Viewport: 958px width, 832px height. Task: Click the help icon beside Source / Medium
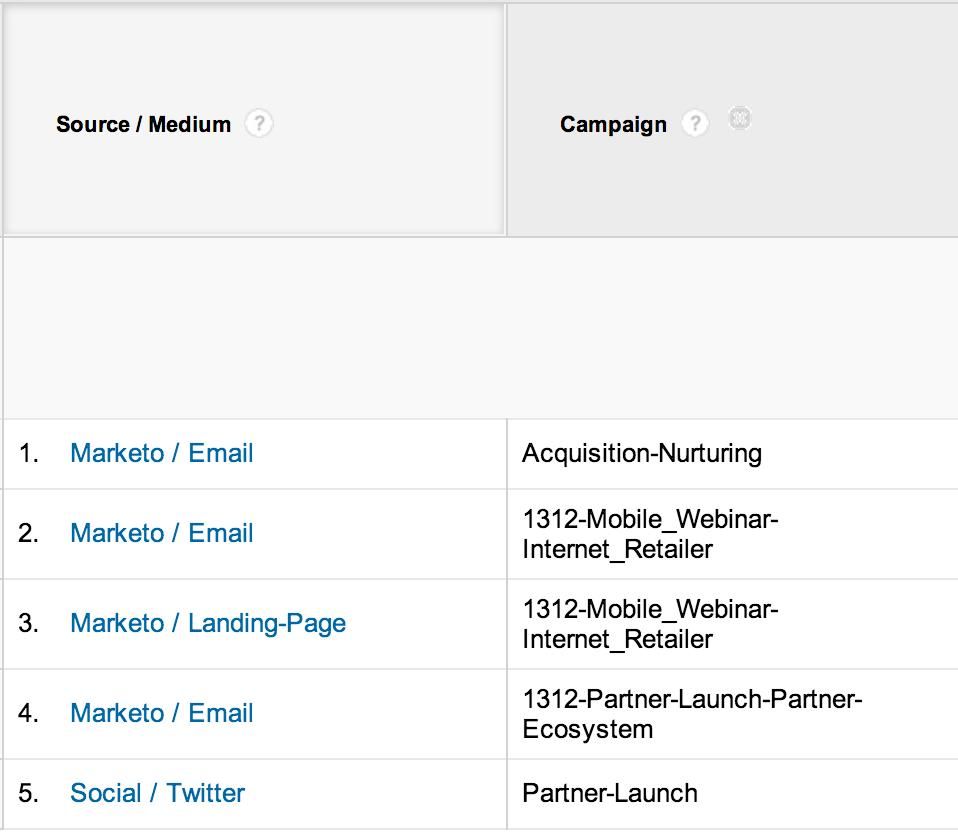pyautogui.click(x=259, y=124)
